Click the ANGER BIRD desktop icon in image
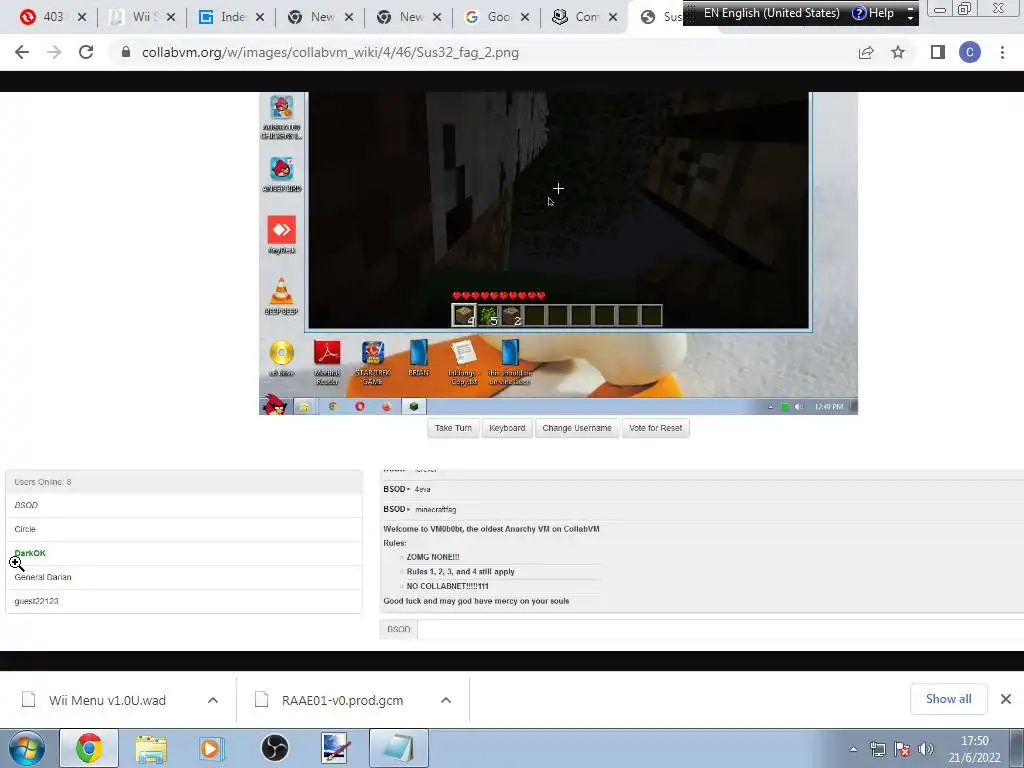The image size is (1024, 768). (281, 174)
